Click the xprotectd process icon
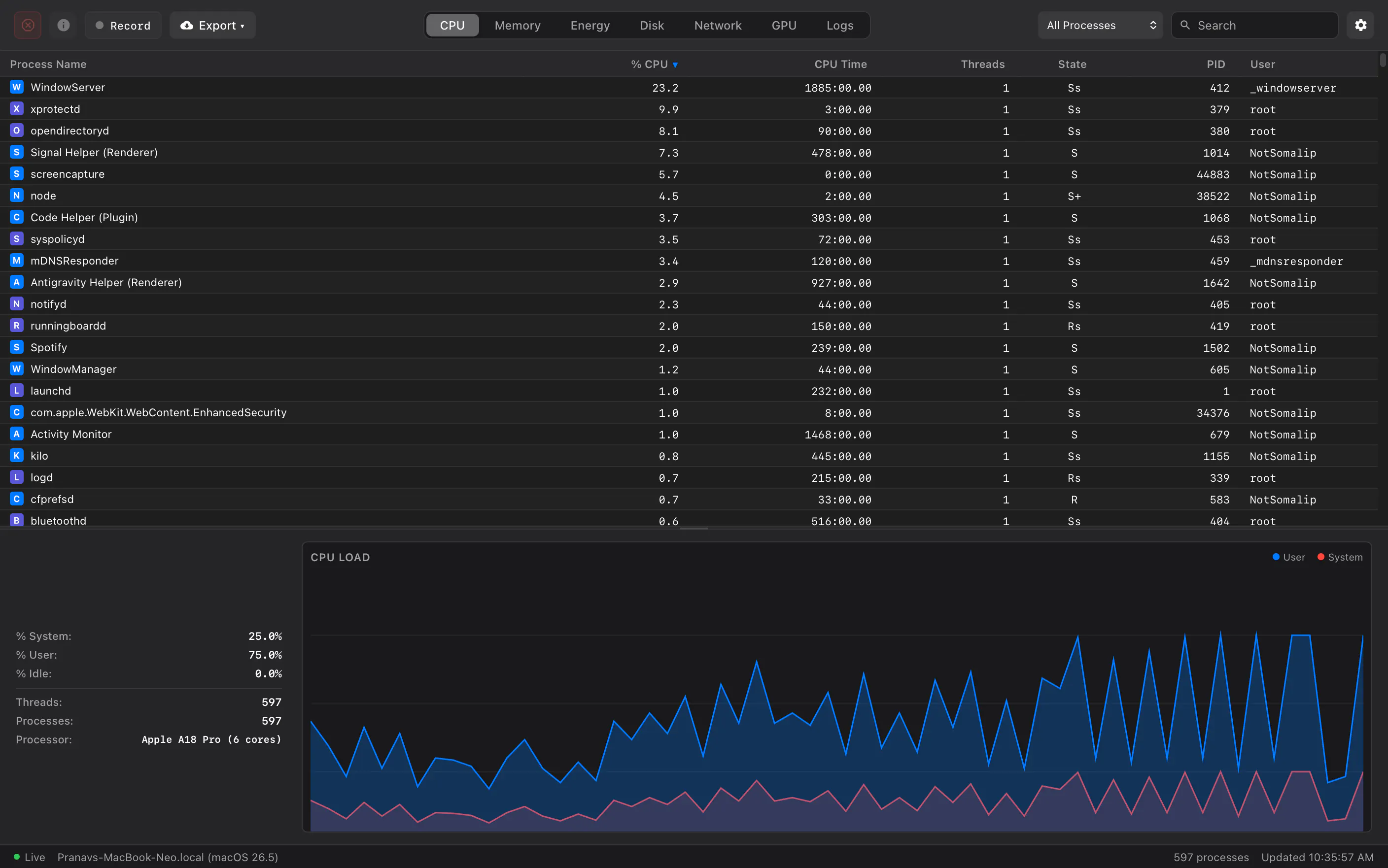The height and width of the screenshot is (868, 1388). pyautogui.click(x=17, y=109)
